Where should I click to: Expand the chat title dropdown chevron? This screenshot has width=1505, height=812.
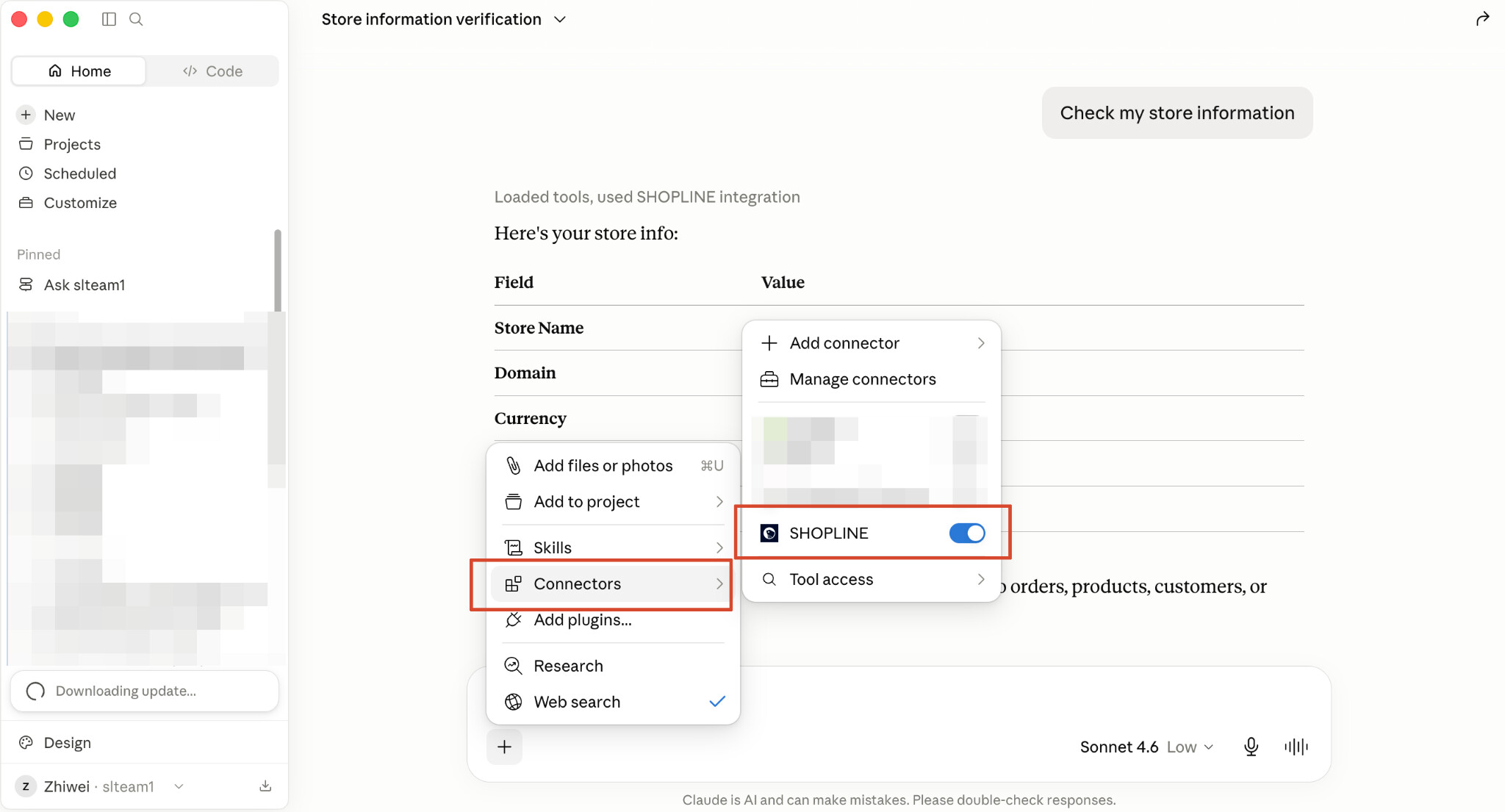[x=560, y=20]
